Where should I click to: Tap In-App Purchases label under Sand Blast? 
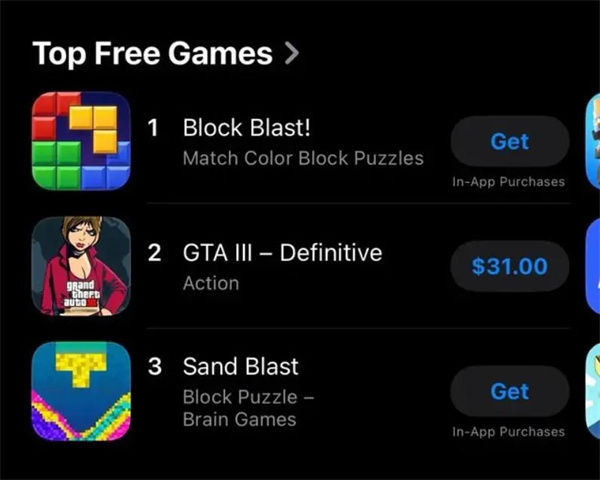[509, 432]
